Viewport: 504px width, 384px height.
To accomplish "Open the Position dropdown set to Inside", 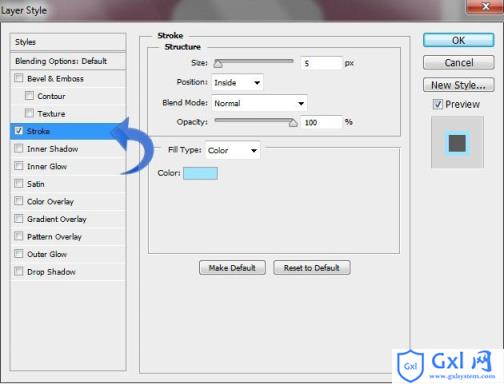I will click(x=237, y=82).
